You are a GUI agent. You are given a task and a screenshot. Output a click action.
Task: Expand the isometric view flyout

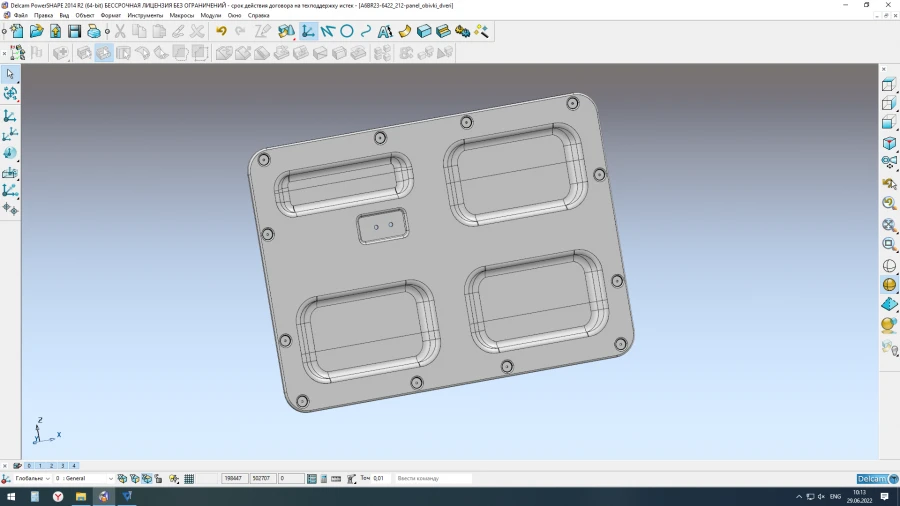(888, 143)
